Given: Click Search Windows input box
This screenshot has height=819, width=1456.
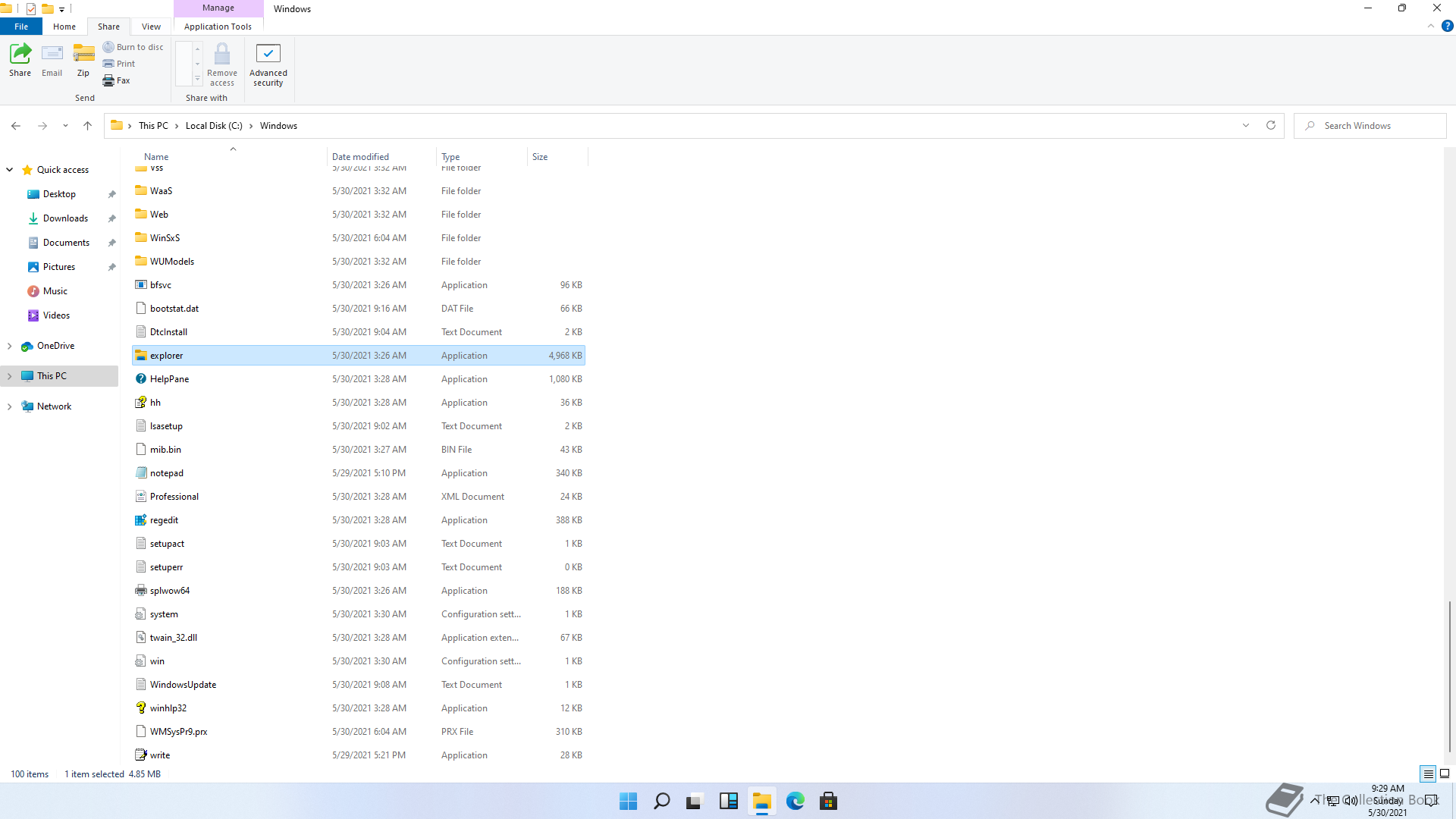Looking at the screenshot, I should click(1370, 126).
